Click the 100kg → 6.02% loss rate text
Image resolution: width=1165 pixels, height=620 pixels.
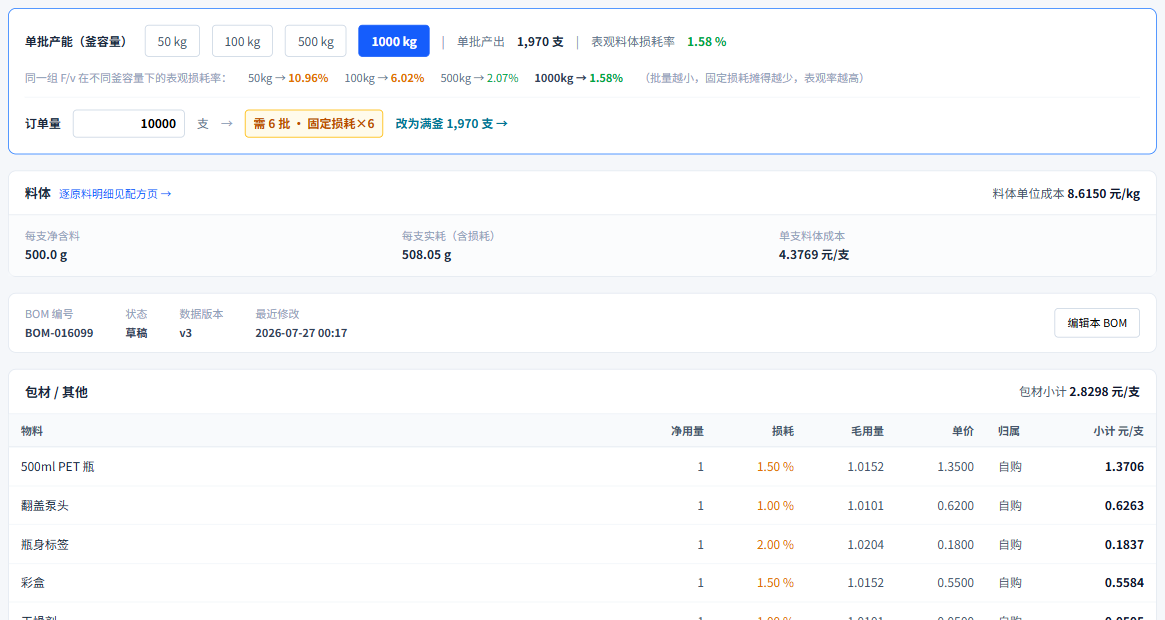click(x=384, y=78)
